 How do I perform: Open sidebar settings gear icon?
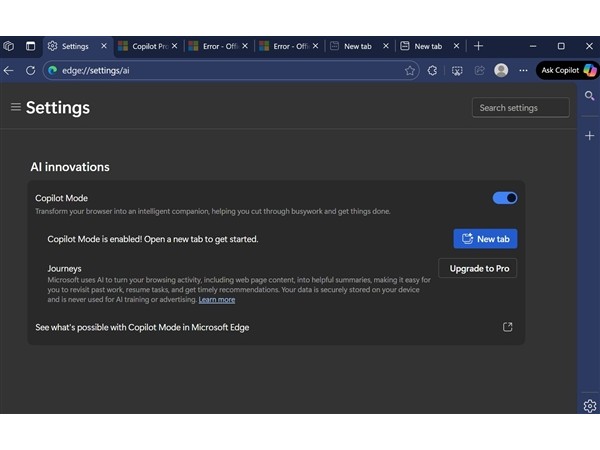coord(590,406)
